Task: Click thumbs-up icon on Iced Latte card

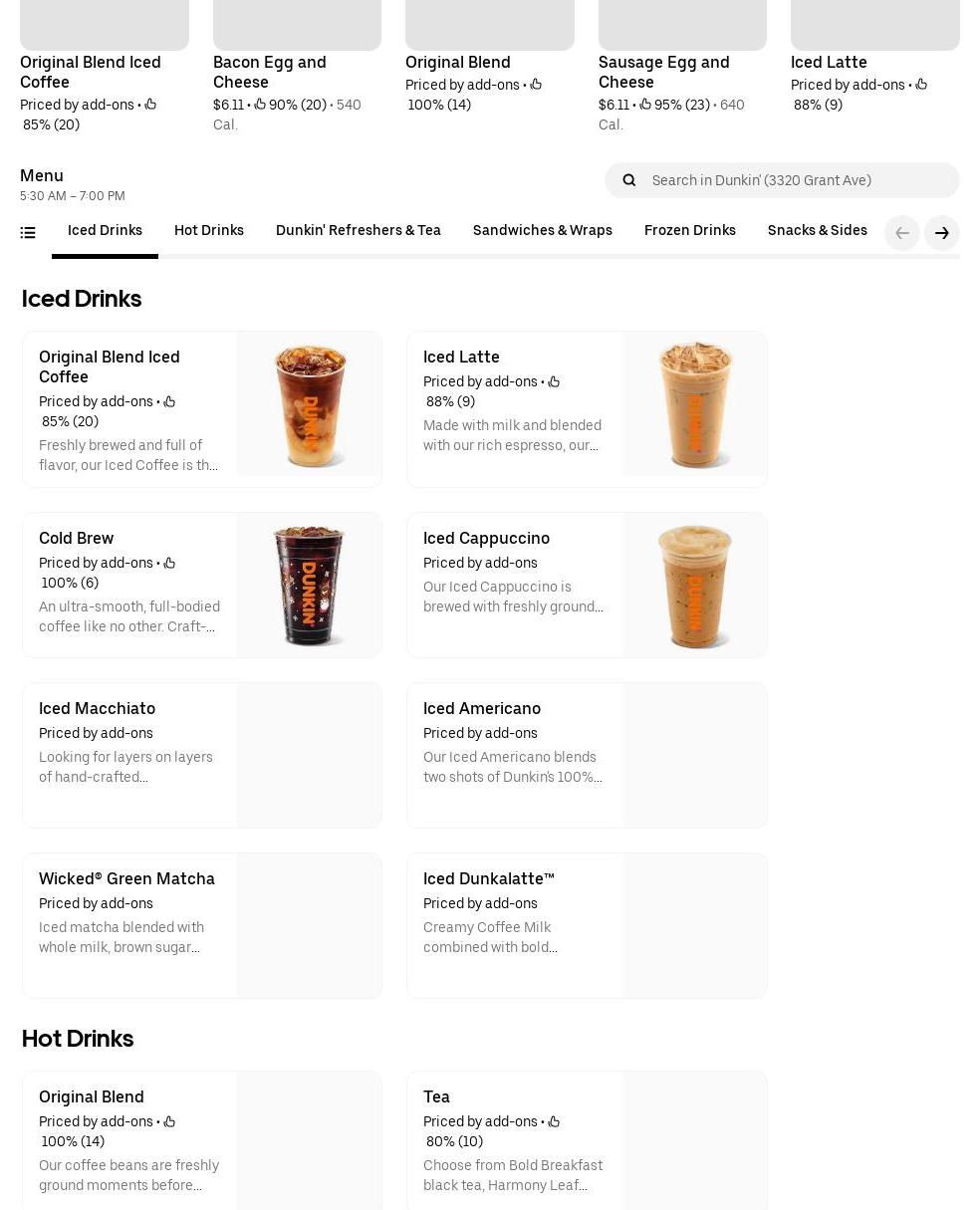Action: click(554, 382)
